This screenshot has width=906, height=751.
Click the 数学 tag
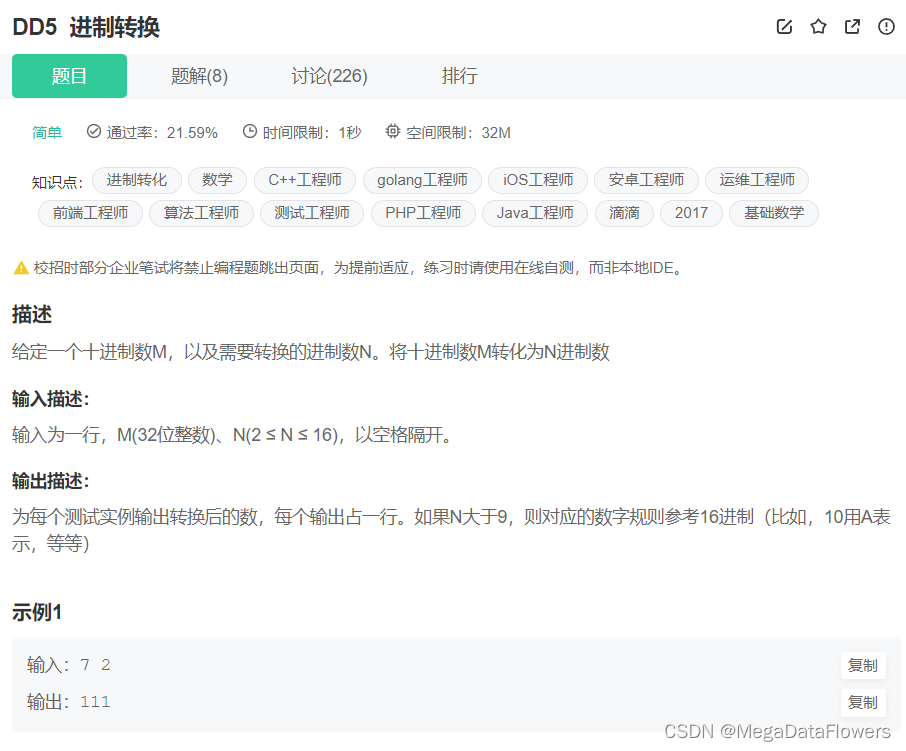(217, 180)
